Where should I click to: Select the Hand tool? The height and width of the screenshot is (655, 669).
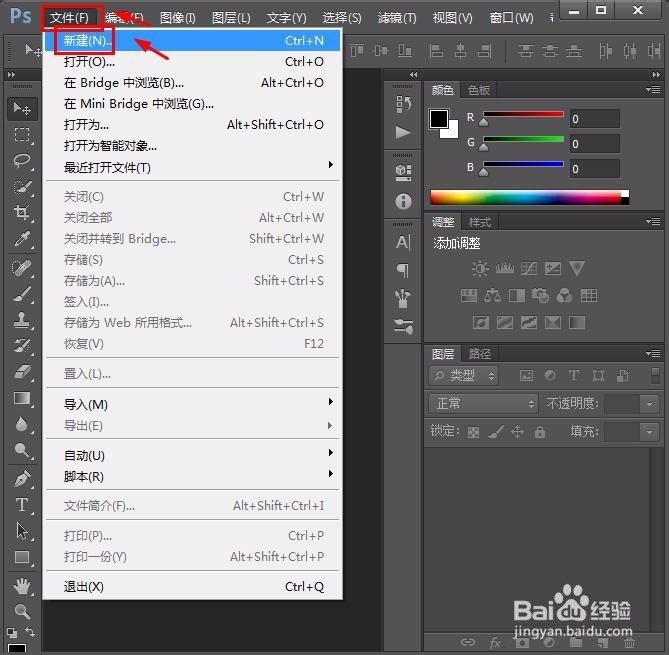coord(22,586)
